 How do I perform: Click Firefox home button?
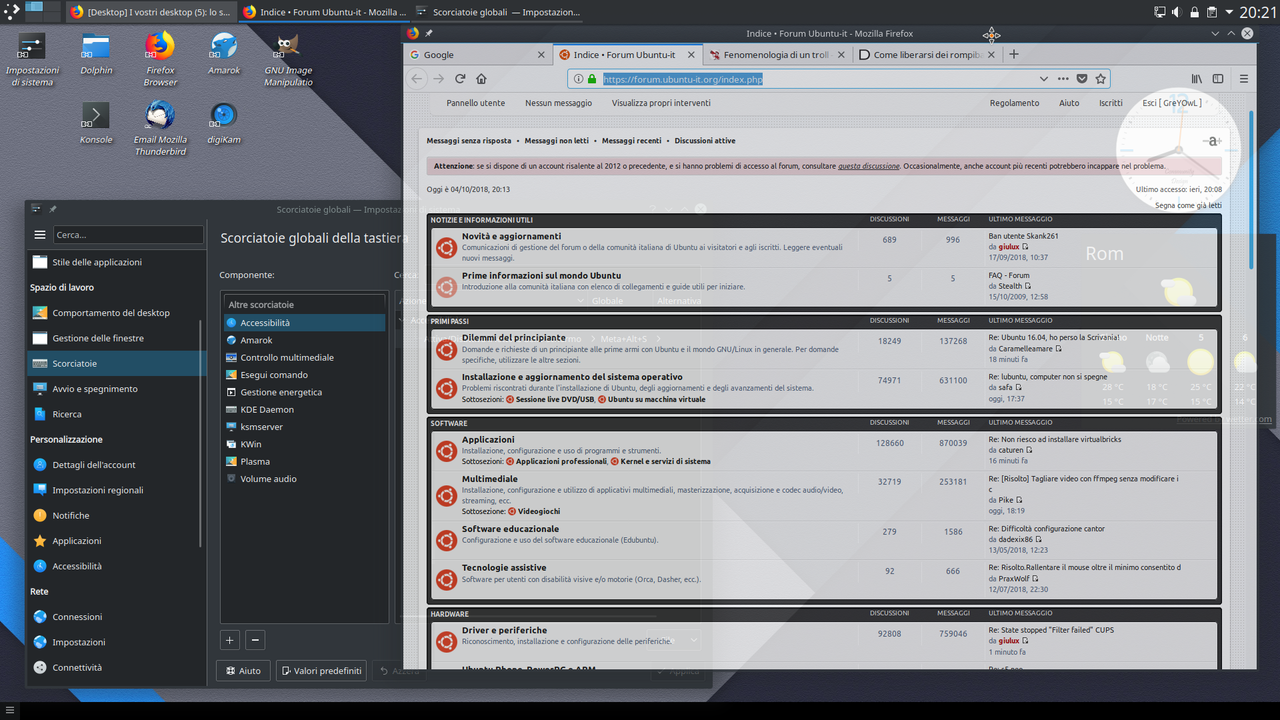(481, 78)
